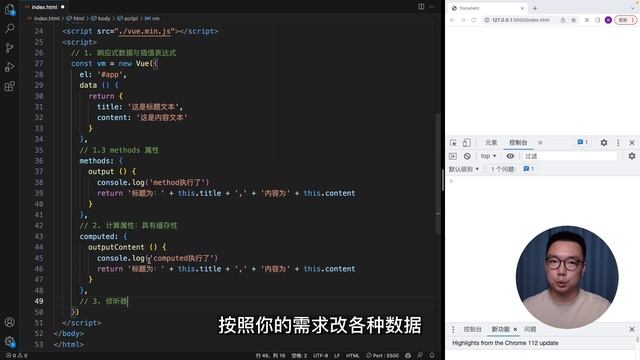Open console settings gear

click(x=632, y=156)
